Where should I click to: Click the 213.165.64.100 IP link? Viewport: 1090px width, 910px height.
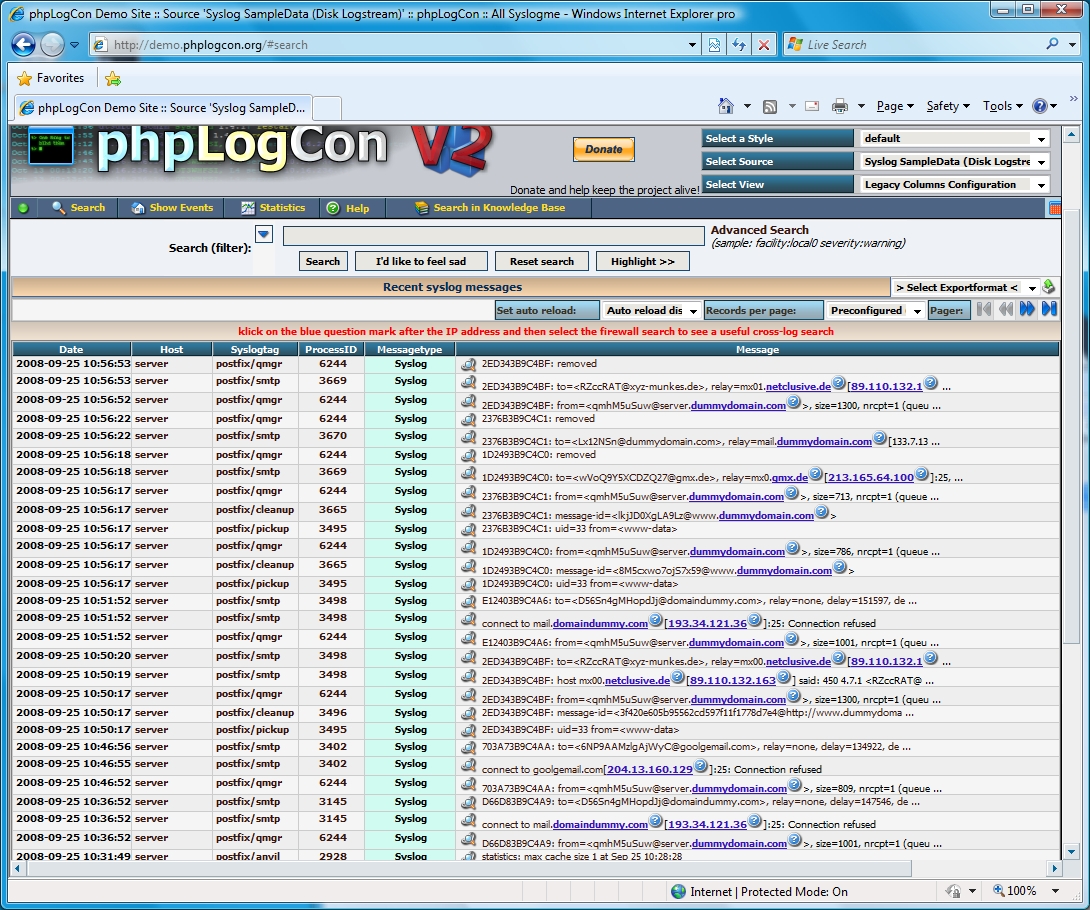pyautogui.click(x=871, y=478)
